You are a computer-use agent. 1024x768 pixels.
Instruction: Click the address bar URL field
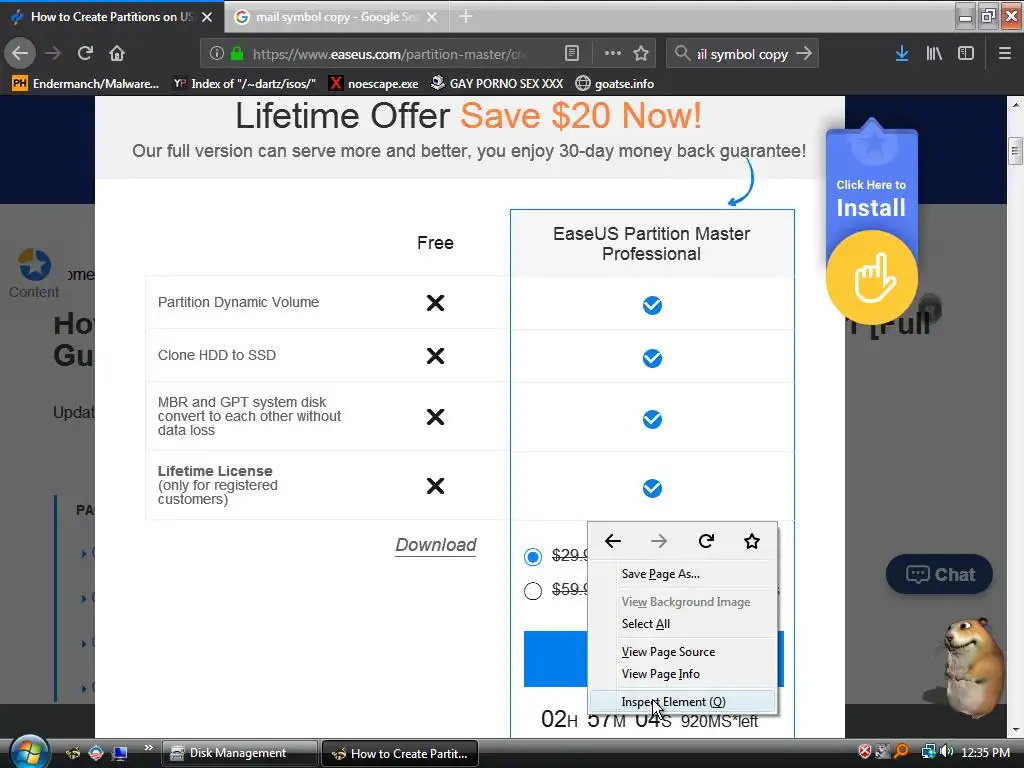click(391, 54)
